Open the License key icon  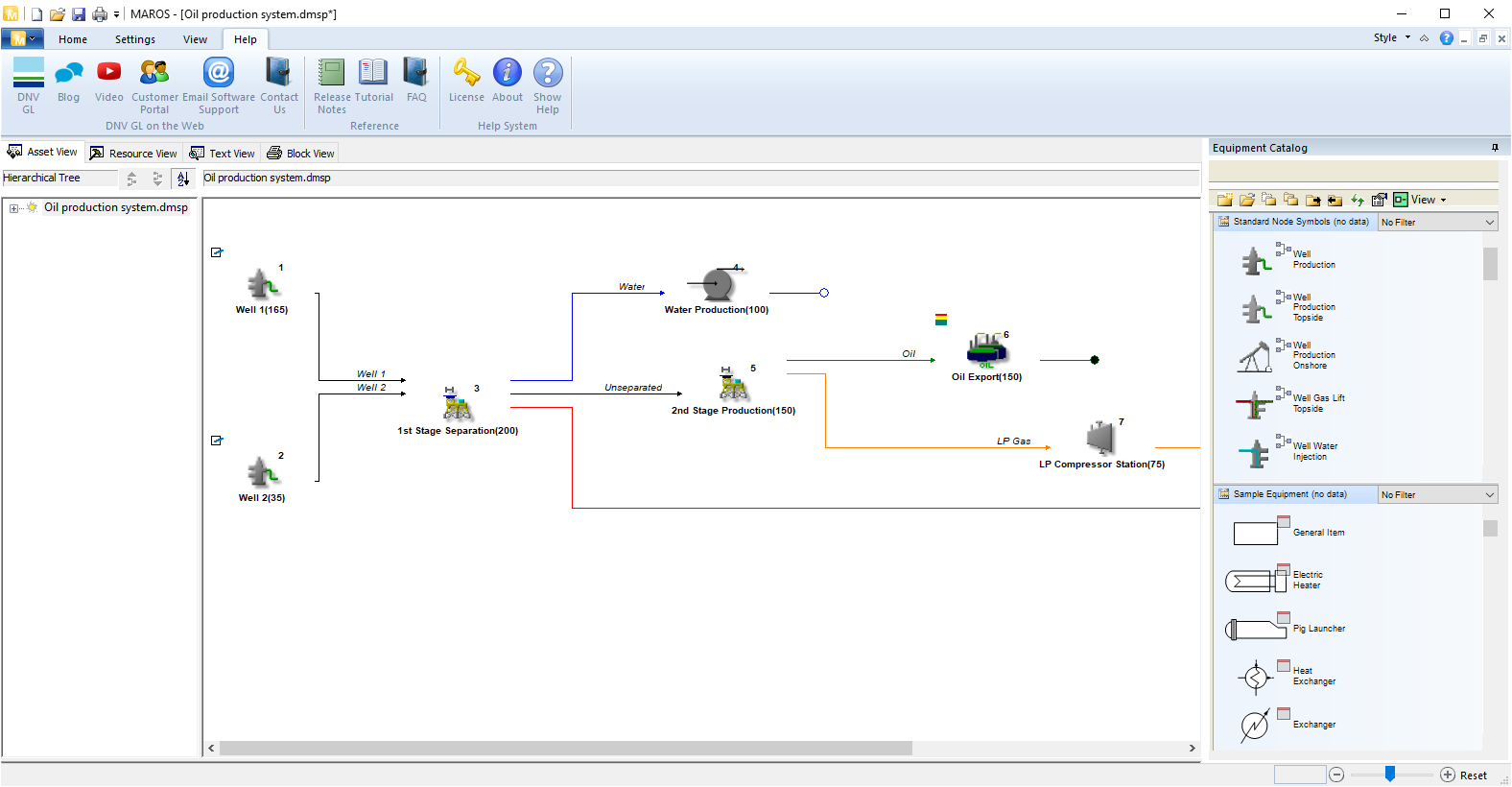click(x=466, y=81)
